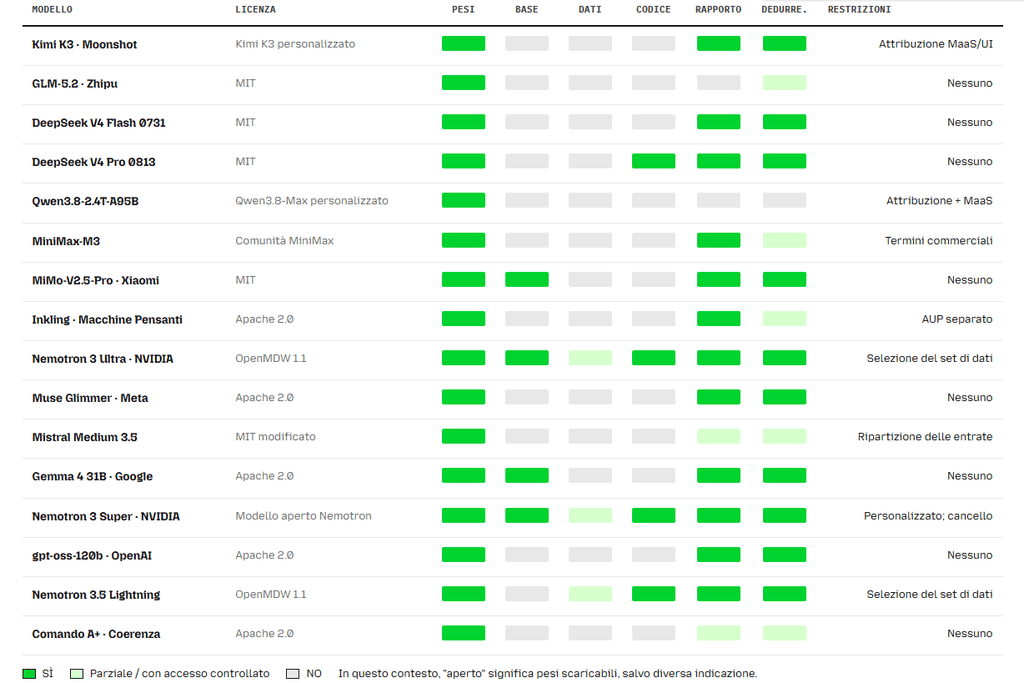Click the light-green DATI cell for Nemotron 3 Ultra
The width and height of the screenshot is (1024, 683).
click(x=590, y=358)
